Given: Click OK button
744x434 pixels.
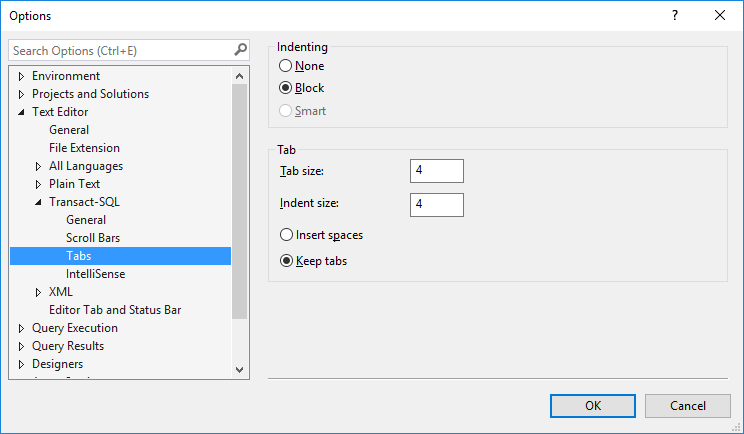Looking at the screenshot, I should (593, 406).
